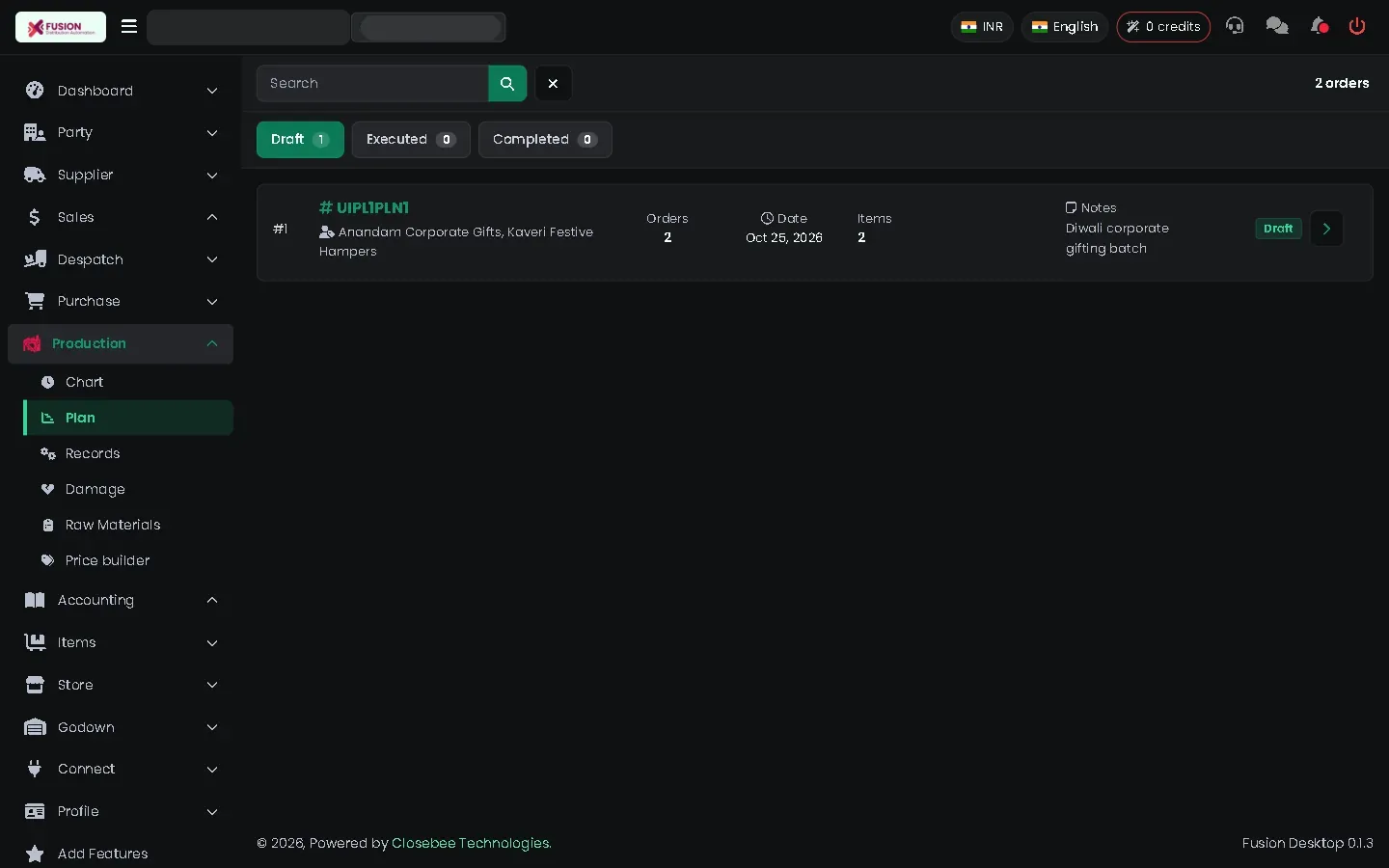Switch to the Draft tab

tap(300, 140)
